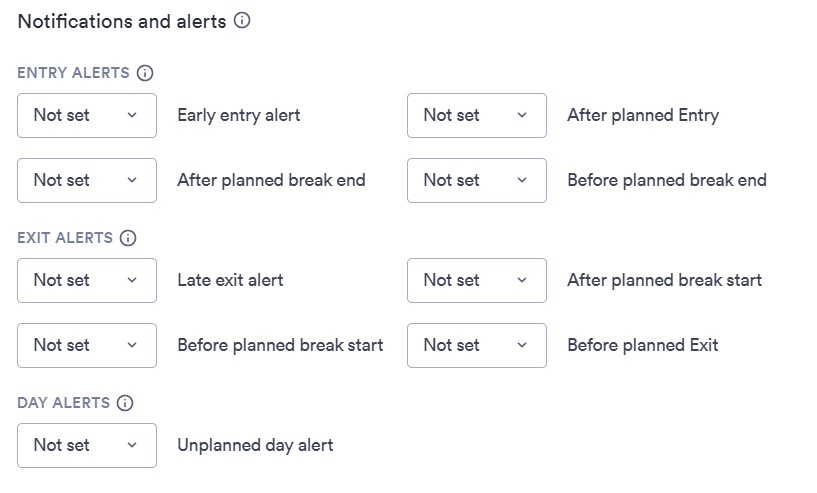The image size is (817, 493).
Task: Click the DAY ALERTS section heading
Action: (x=64, y=403)
